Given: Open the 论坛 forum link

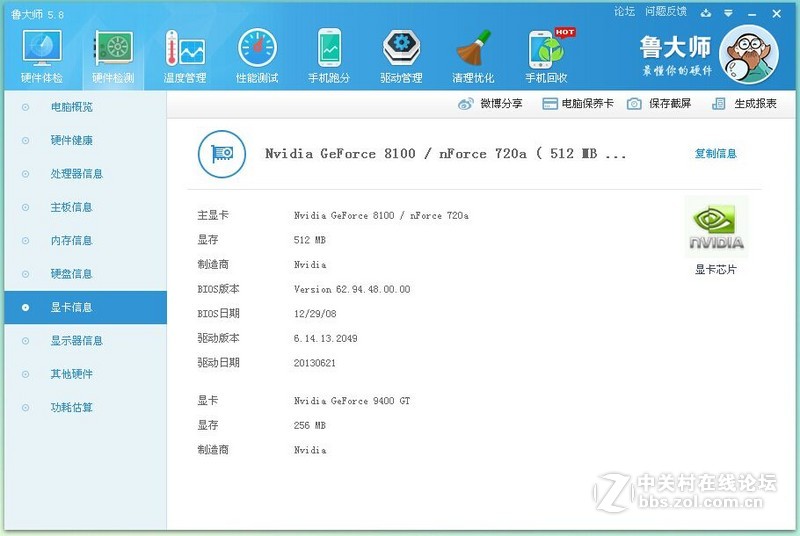Looking at the screenshot, I should (624, 12).
